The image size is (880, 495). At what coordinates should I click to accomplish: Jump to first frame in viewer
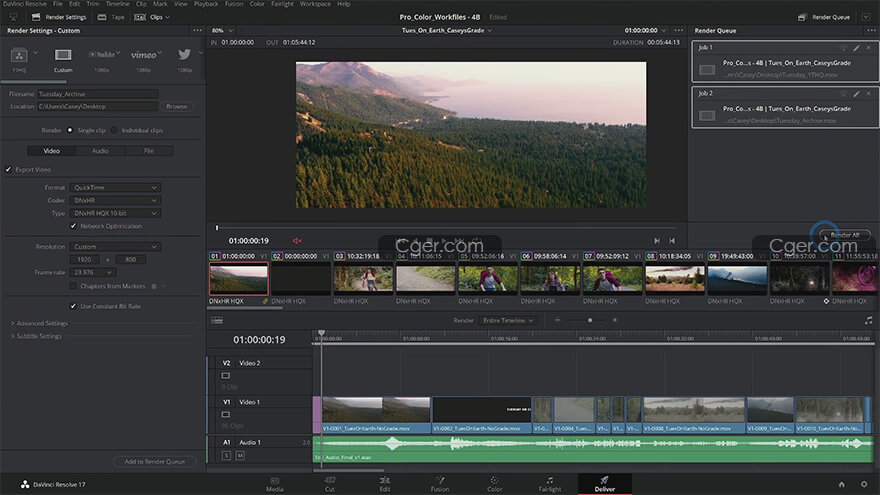[672, 241]
